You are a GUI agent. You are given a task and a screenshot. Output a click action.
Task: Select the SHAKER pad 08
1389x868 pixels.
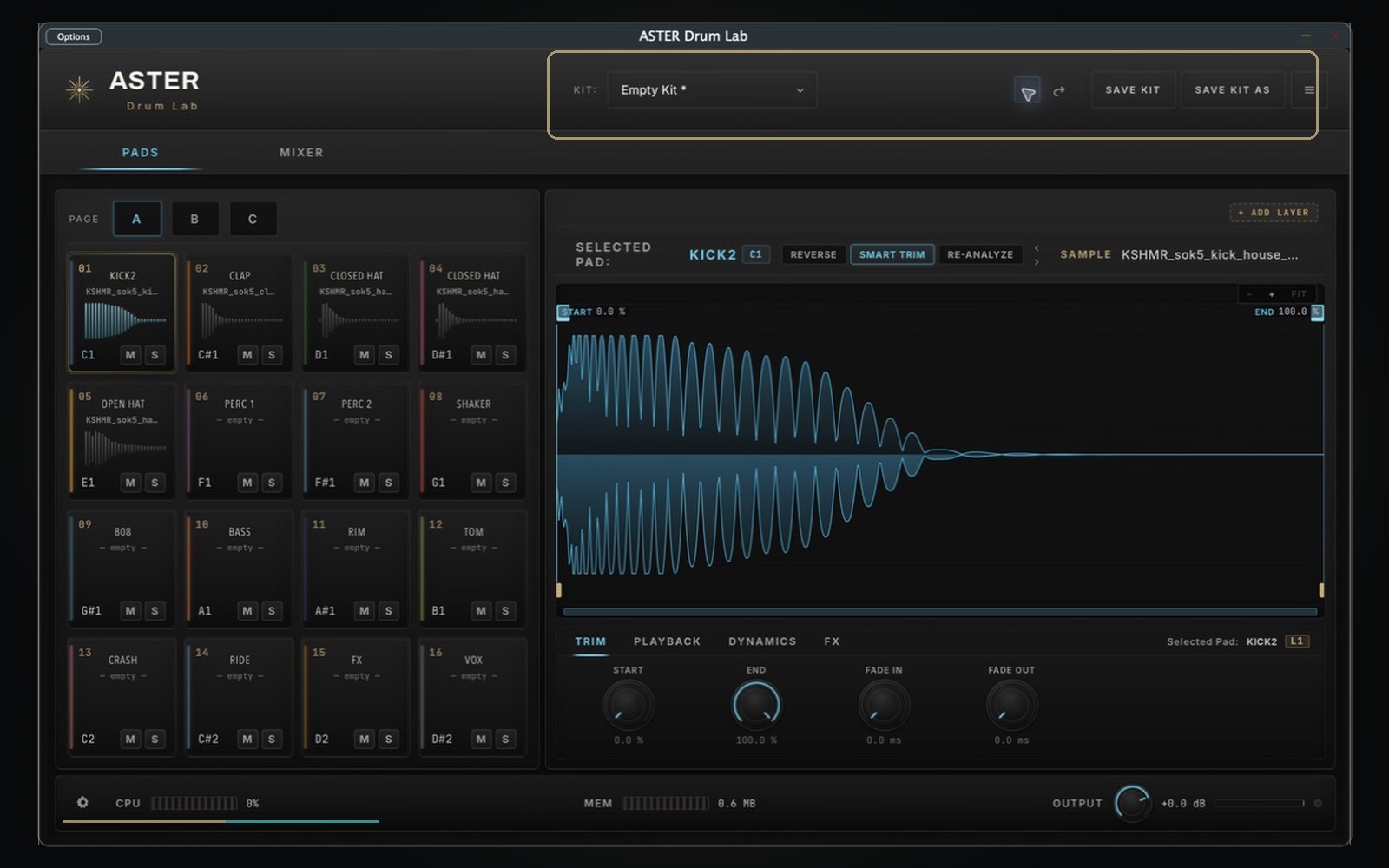[x=472, y=440]
